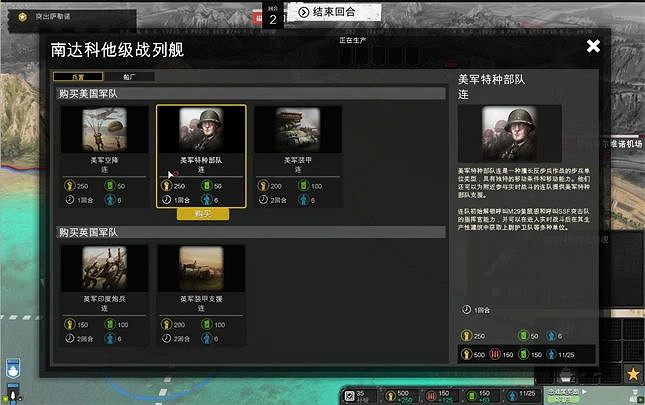Click the green fuel icon on 美军装甲连 card

pos(303,186)
